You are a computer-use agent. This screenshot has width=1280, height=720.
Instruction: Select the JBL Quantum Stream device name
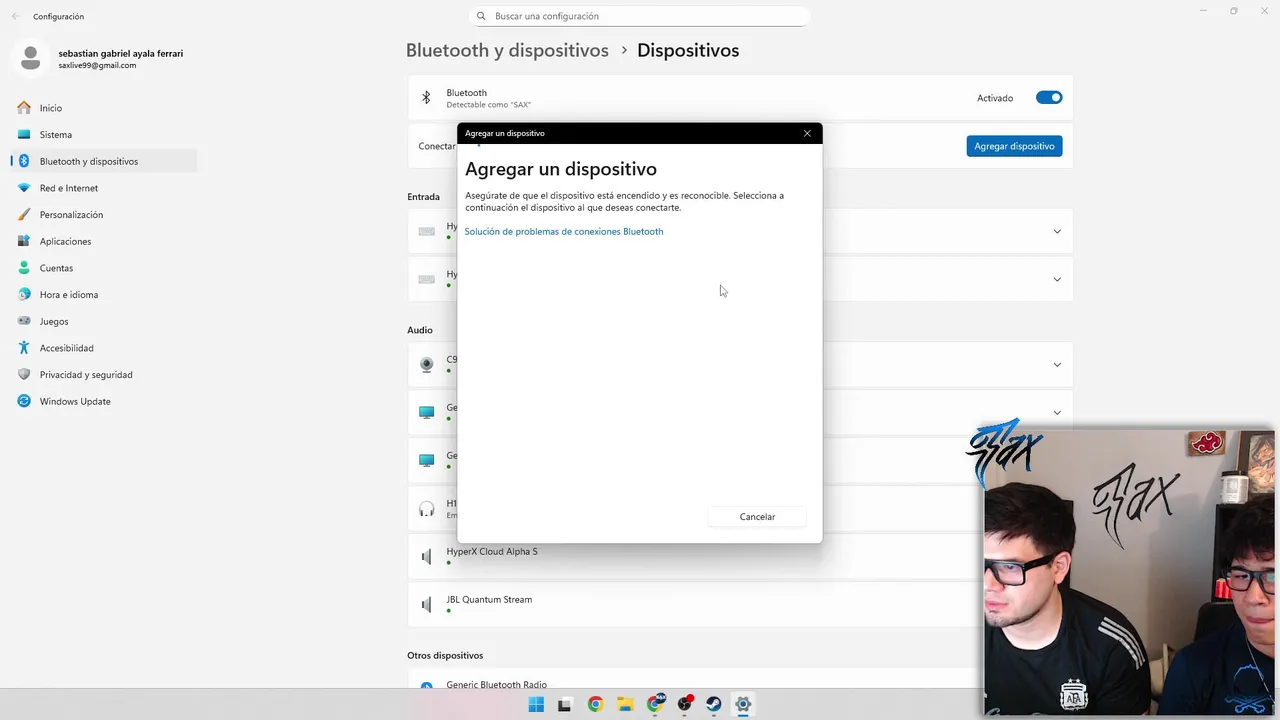pyautogui.click(x=489, y=600)
